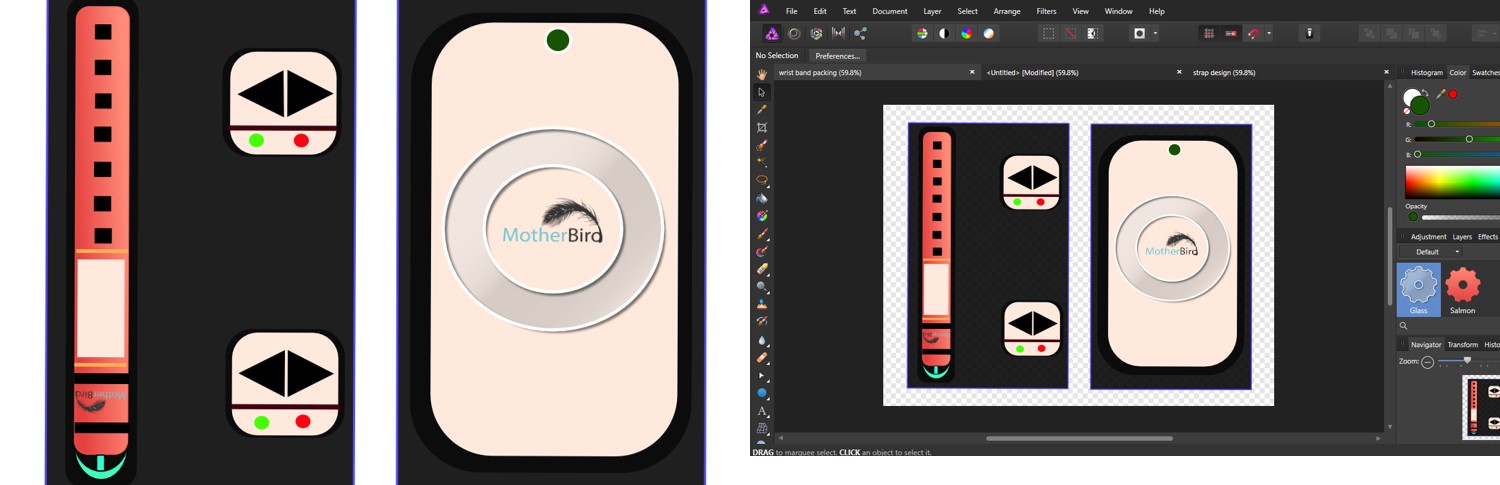Click the color spectrum gradient box

[x=1452, y=181]
